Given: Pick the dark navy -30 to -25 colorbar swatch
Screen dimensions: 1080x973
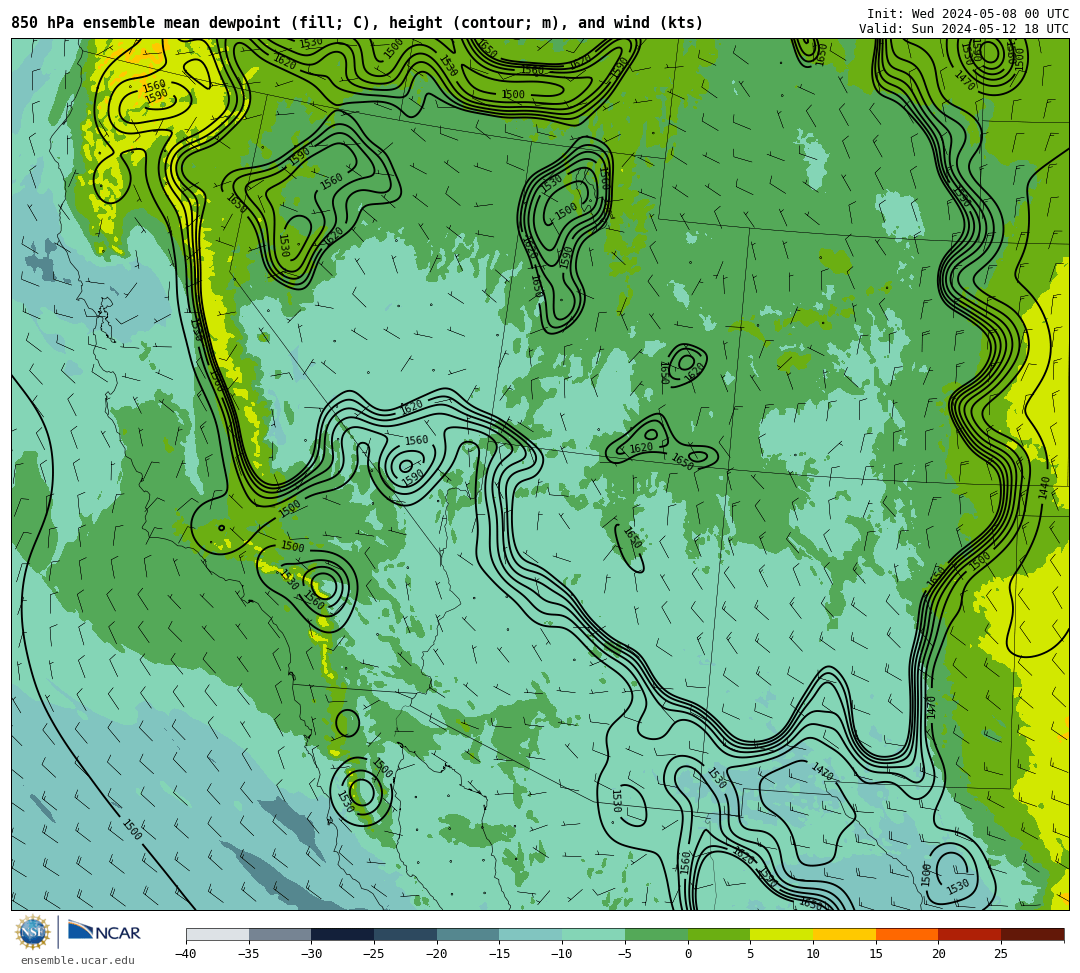Looking at the screenshot, I should [343, 934].
